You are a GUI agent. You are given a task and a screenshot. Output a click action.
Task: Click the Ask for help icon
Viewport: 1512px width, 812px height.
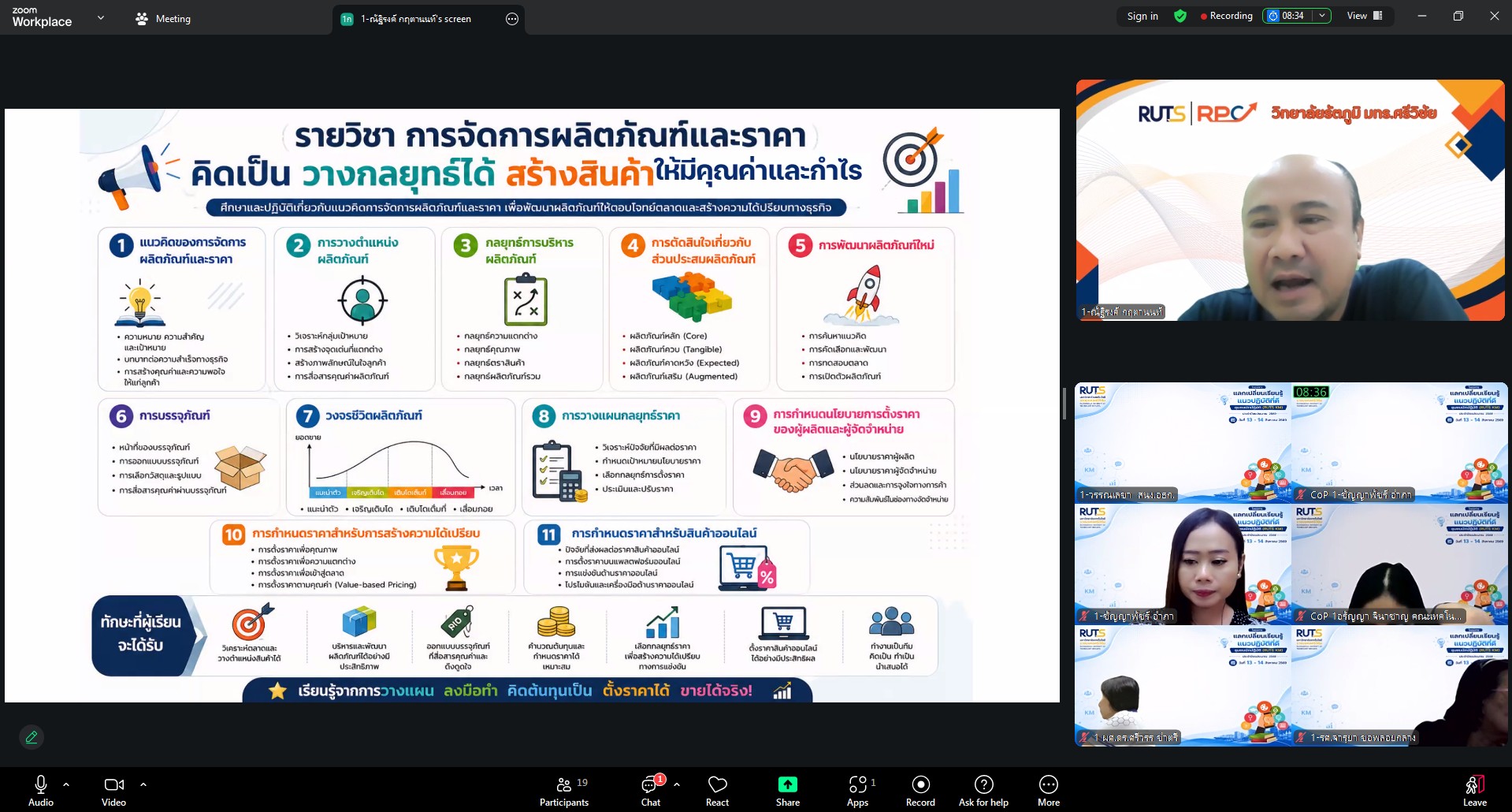point(983,784)
